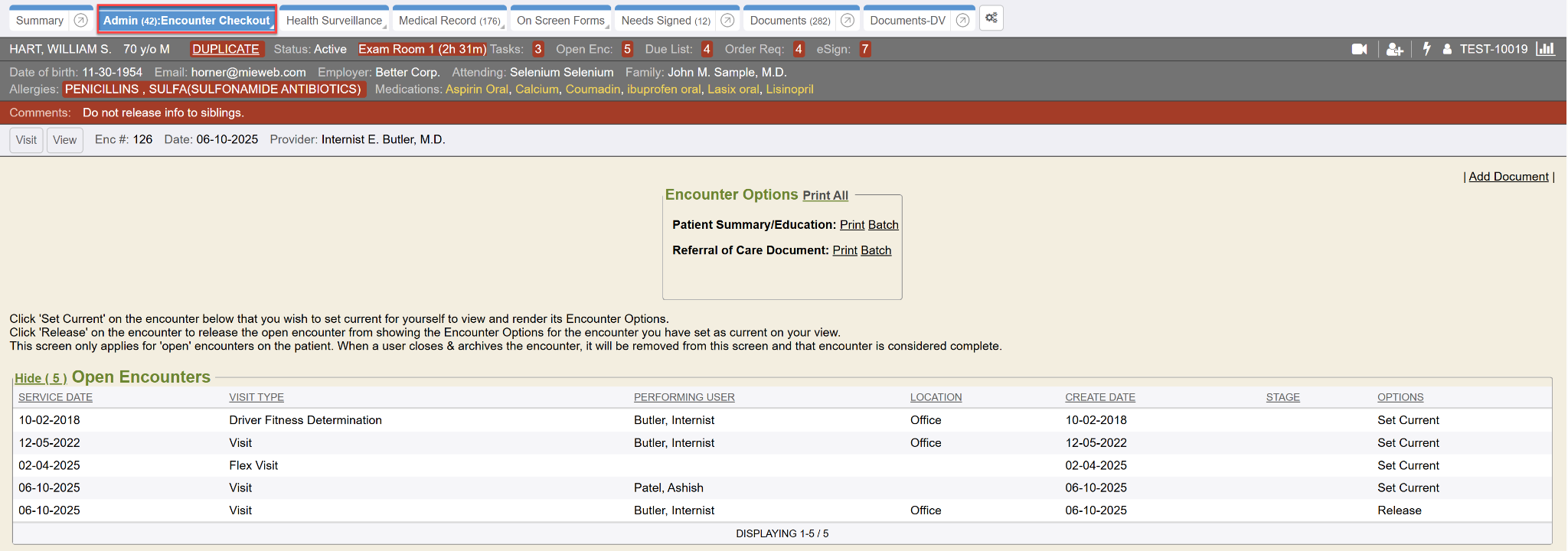Image resolution: width=1568 pixels, height=551 pixels.
Task: Click the add user icon
Action: [x=1394, y=49]
